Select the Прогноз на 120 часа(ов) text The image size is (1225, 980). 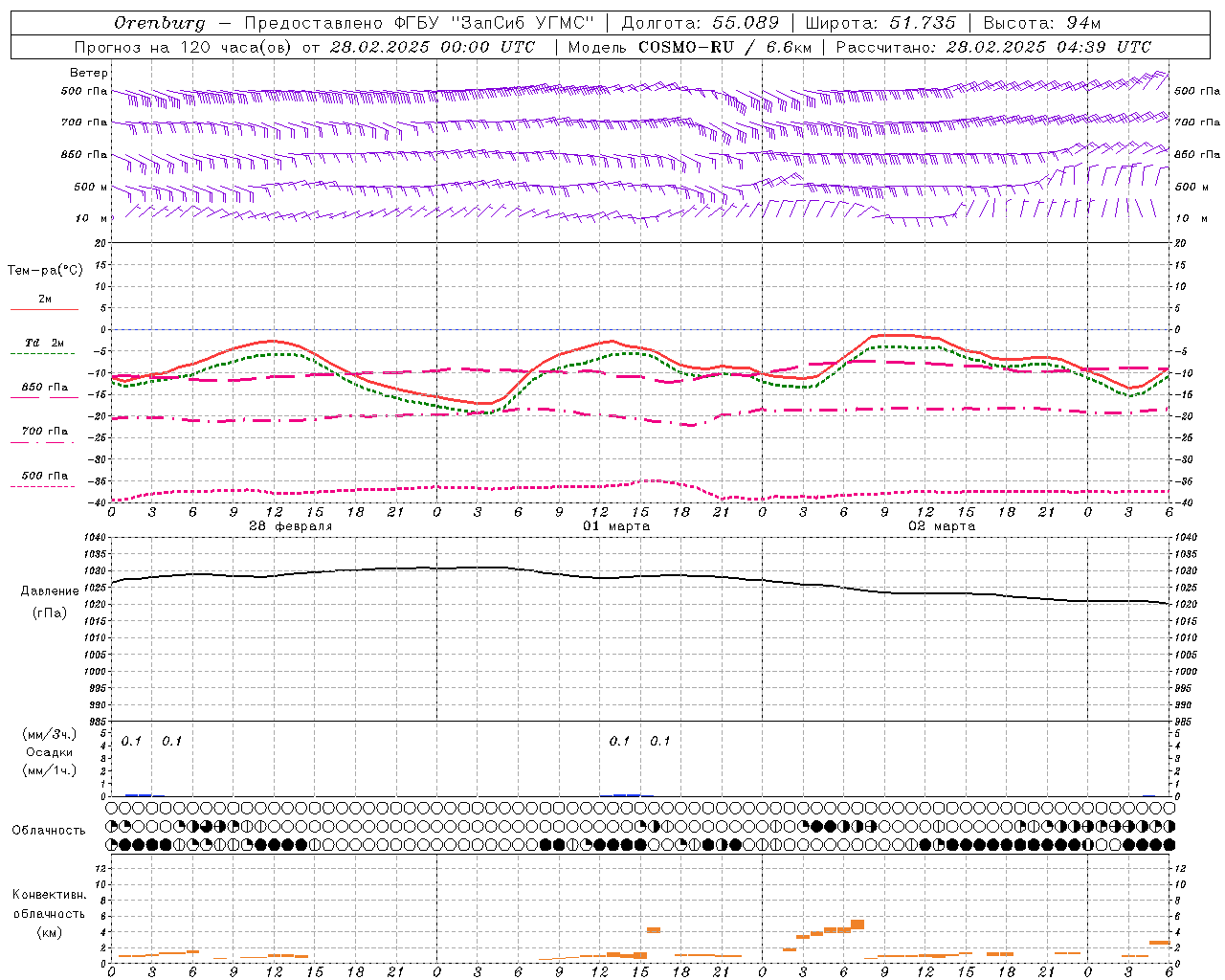pyautogui.click(x=184, y=47)
